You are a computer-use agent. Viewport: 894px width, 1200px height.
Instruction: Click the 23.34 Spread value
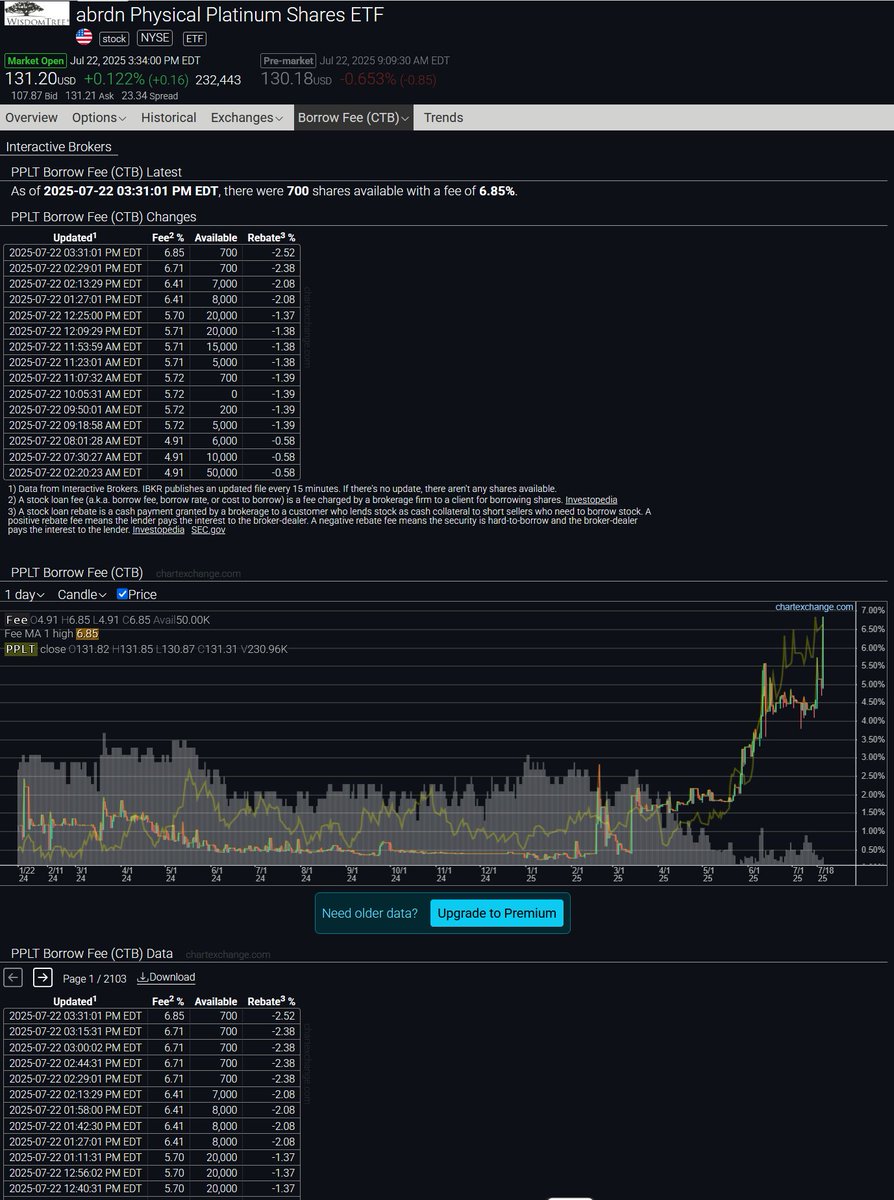(151, 96)
